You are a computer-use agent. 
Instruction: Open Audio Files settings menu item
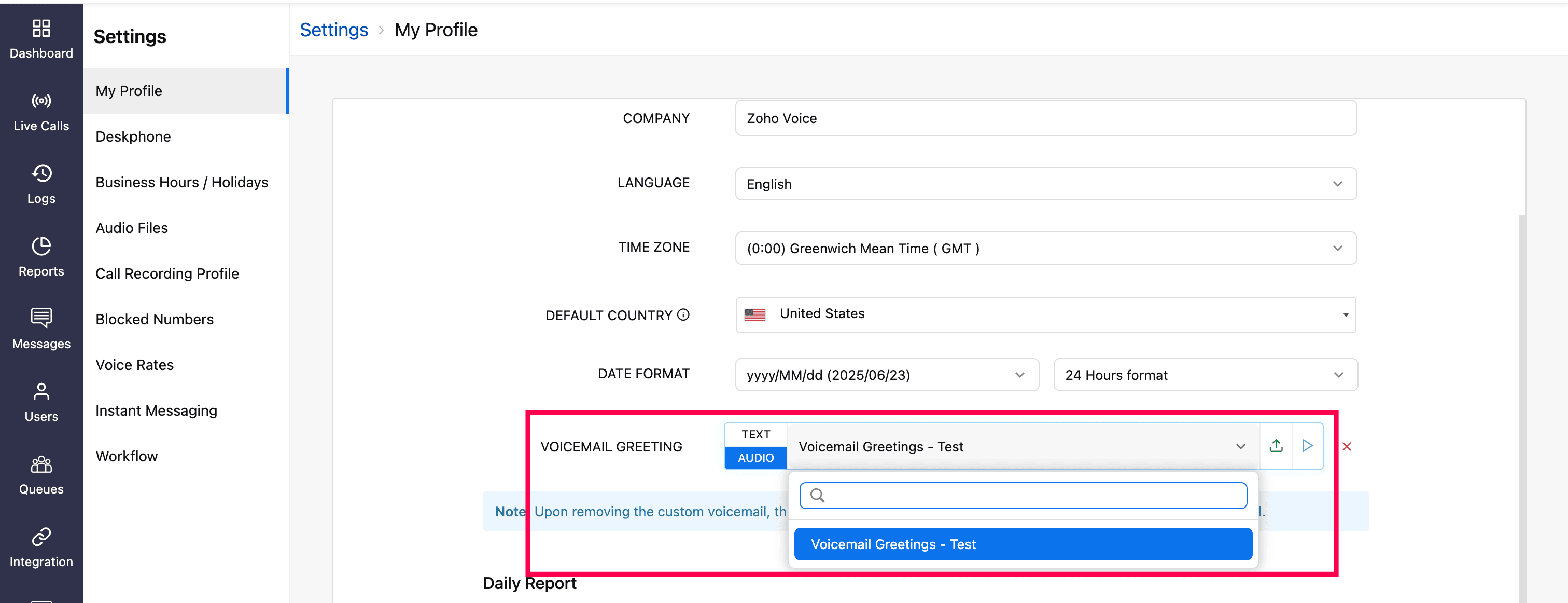pos(132,228)
